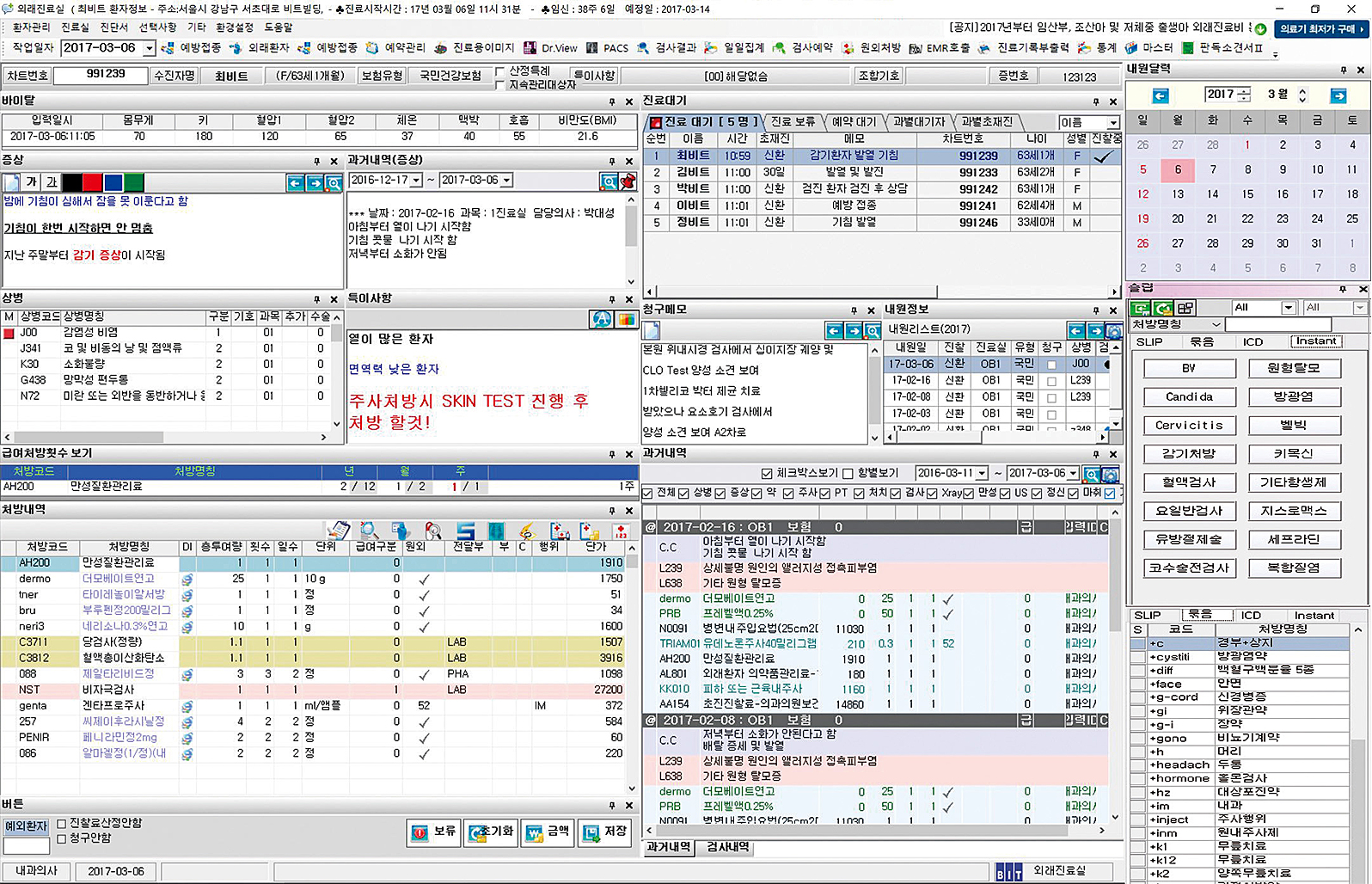
Task: Click the color palette icon in 특이사항 panel
Action: (626, 319)
